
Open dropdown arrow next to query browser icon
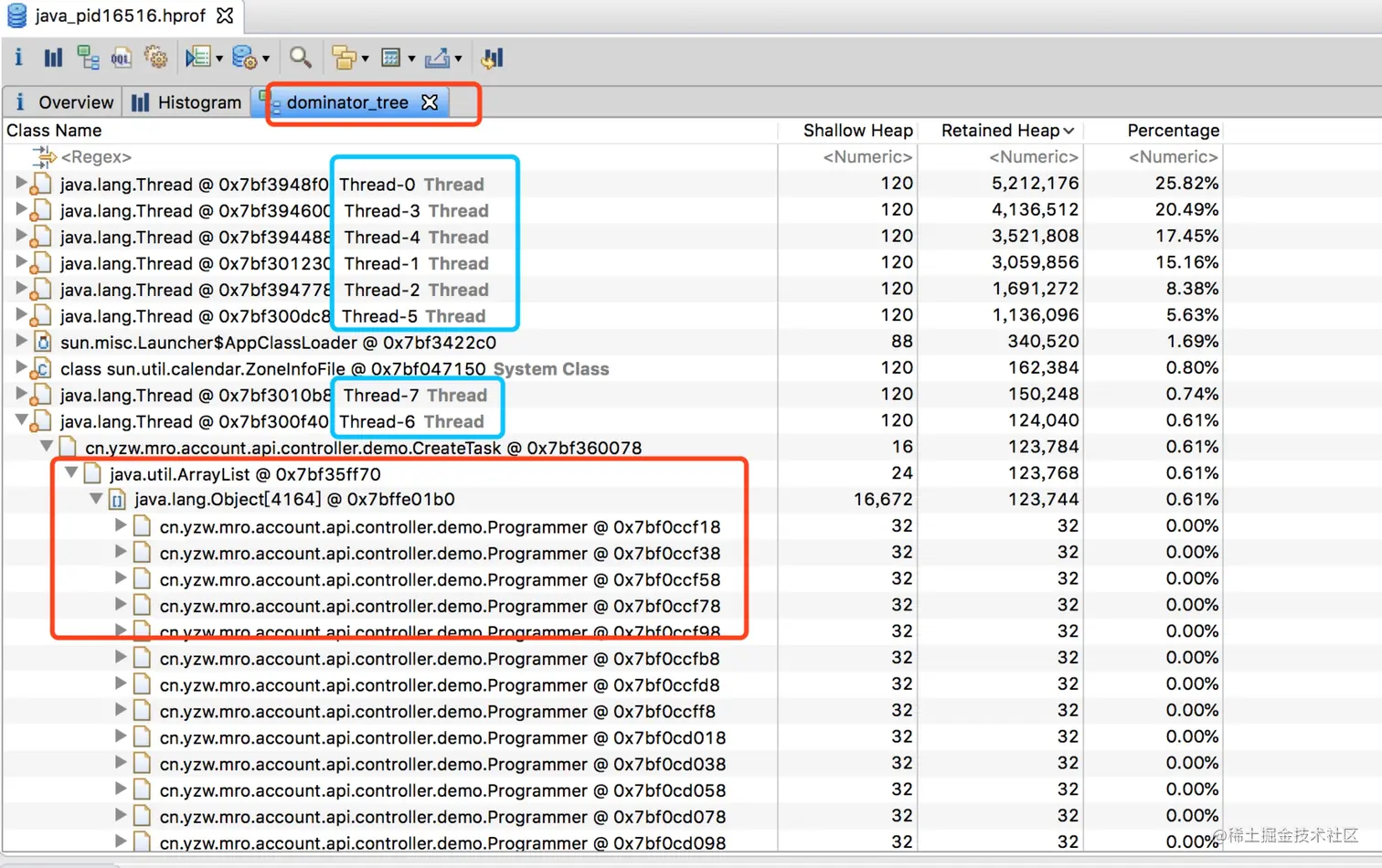[x=266, y=59]
